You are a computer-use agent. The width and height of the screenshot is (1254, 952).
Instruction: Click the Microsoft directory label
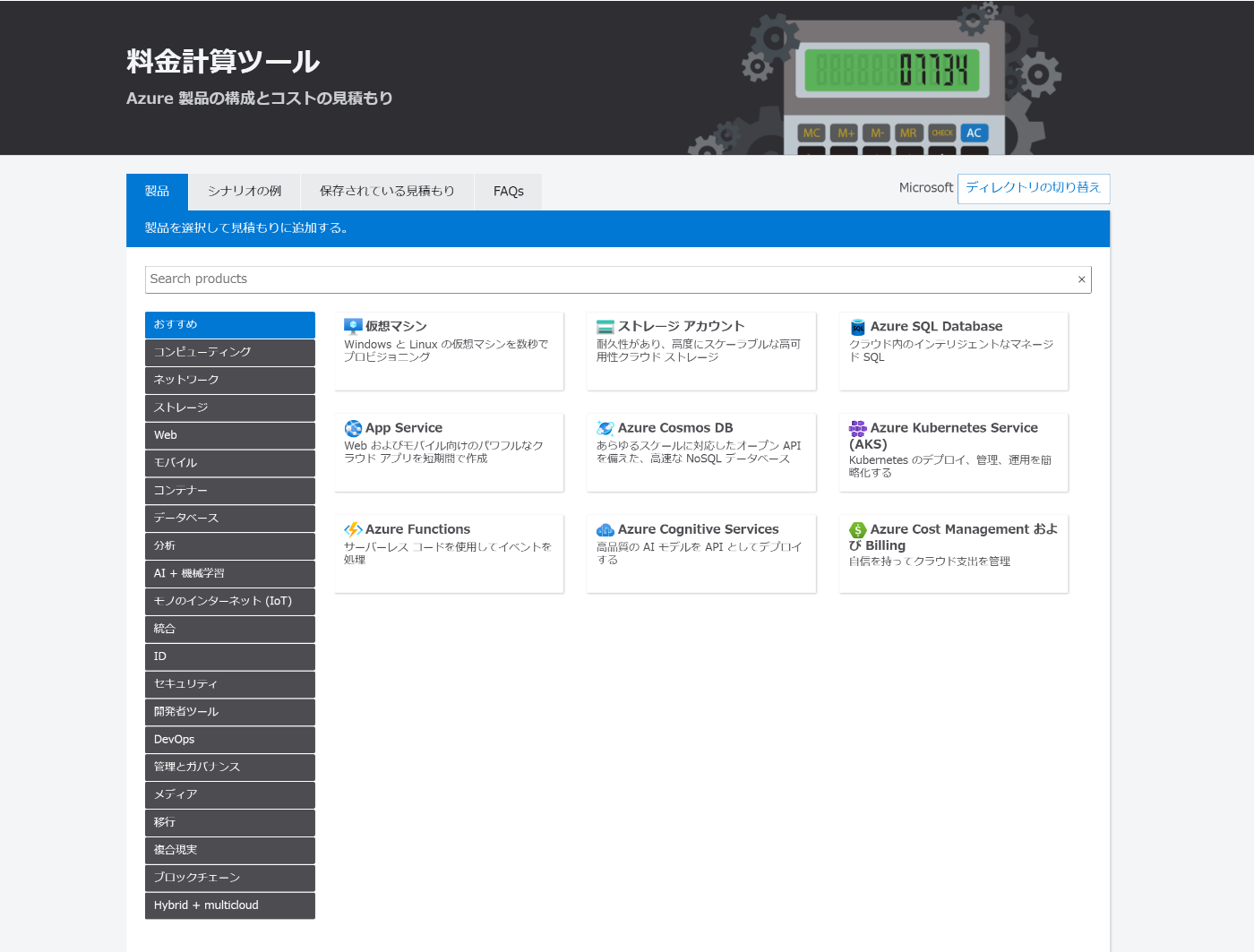pyautogui.click(x=926, y=188)
